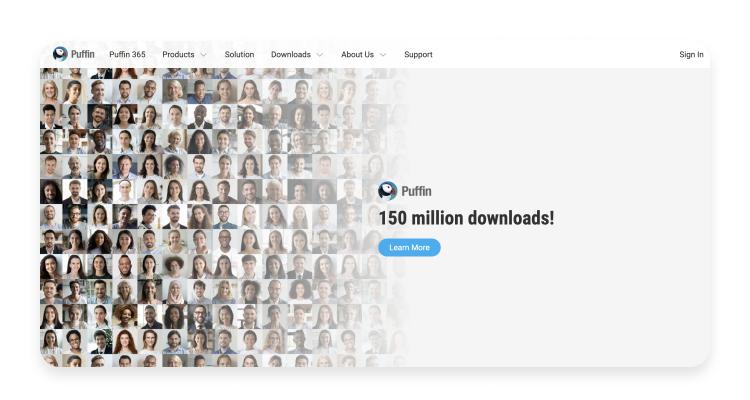
Task: Click the Learn More button
Action: [409, 247]
